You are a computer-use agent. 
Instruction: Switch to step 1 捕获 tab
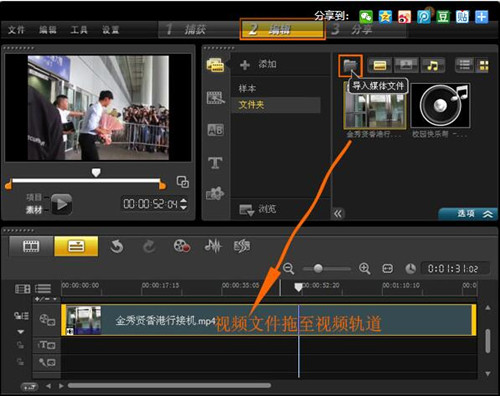point(199,30)
